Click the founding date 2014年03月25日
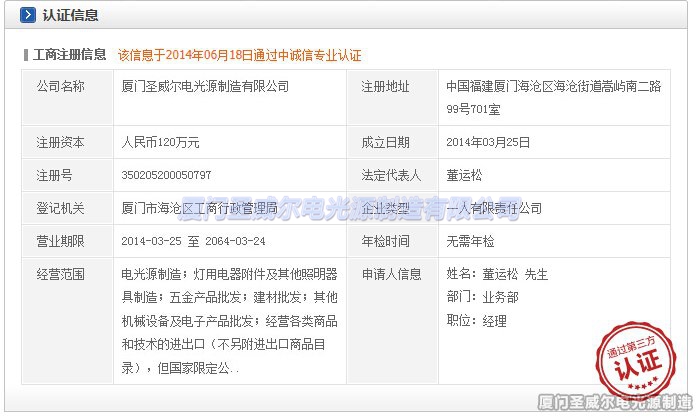This screenshot has width=700, height=418. [x=487, y=143]
